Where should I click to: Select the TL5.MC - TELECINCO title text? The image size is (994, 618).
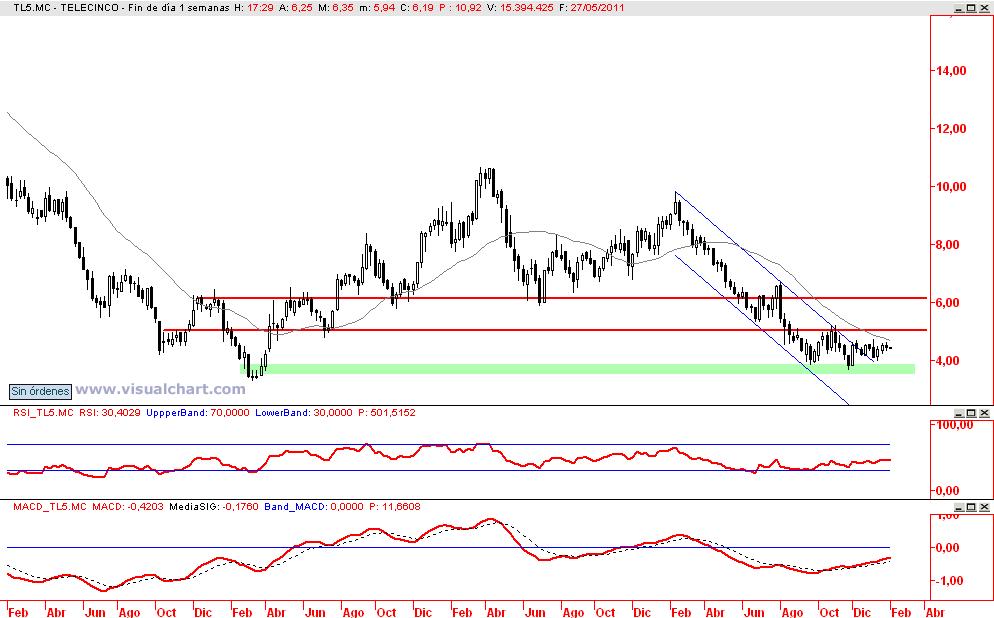click(66, 8)
